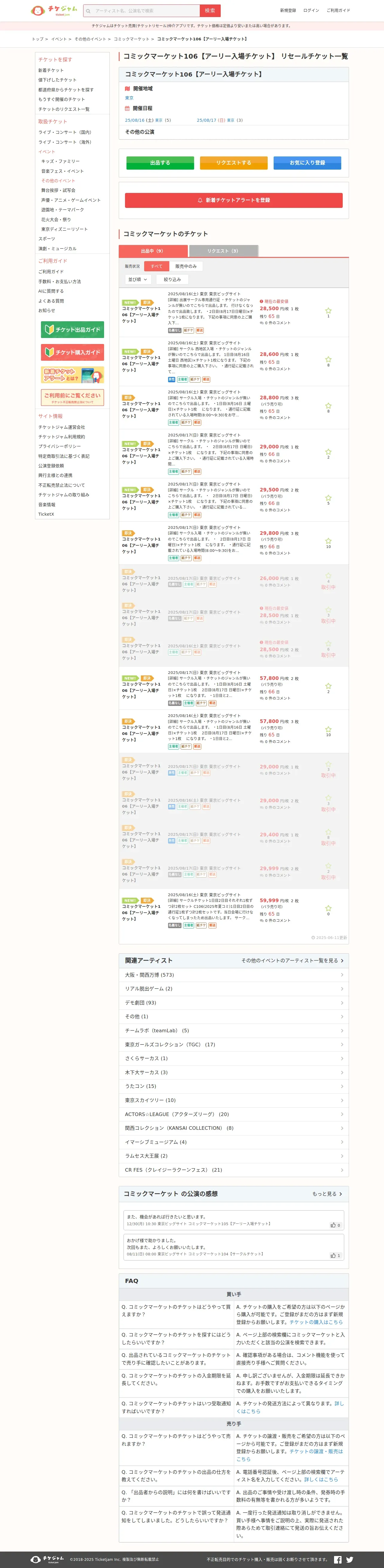
Task: Favorite star on the 57,800円 3枚 listing
Action: pos(328,729)
